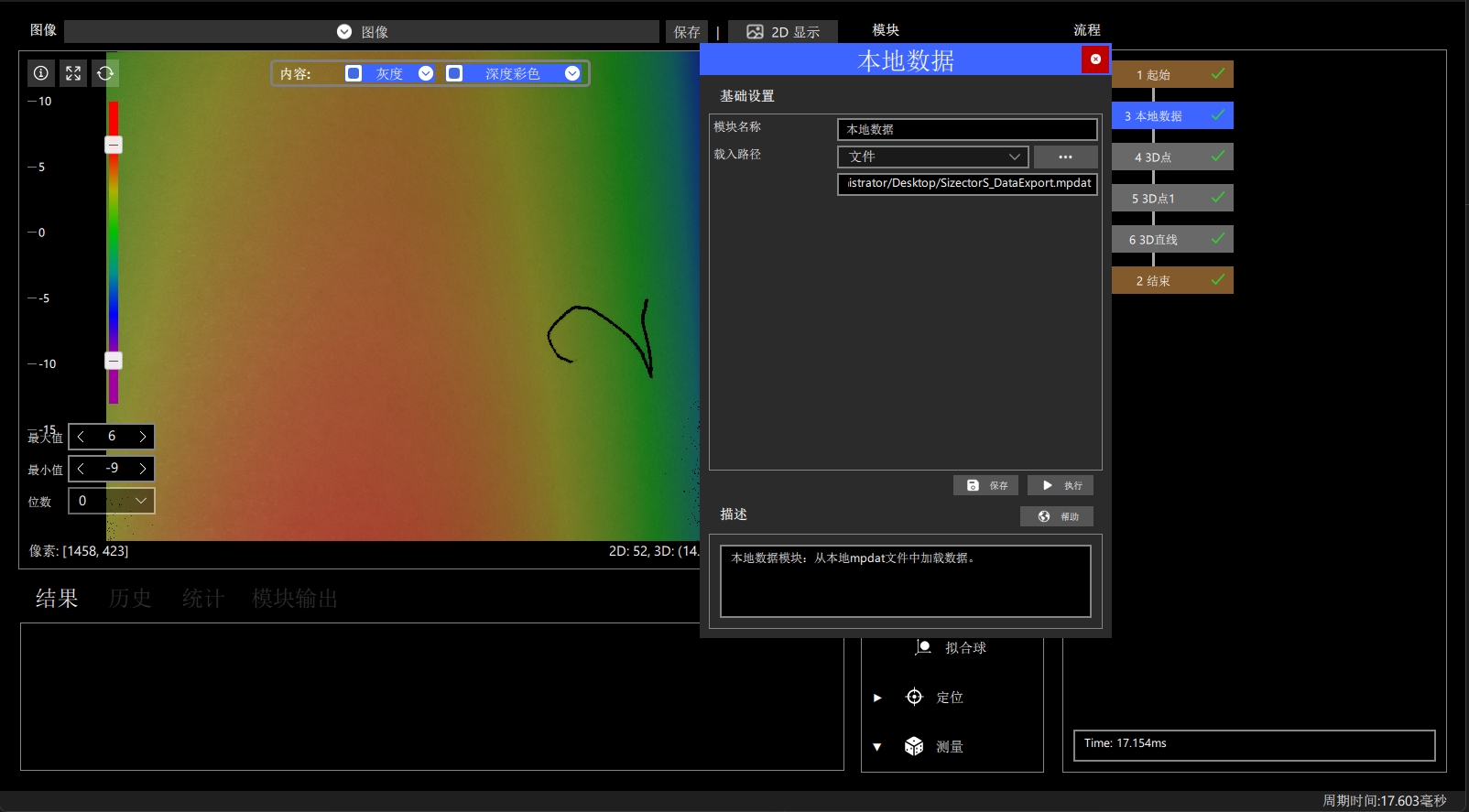Click the 拟合球 fit sphere tool icon
Viewport: 1469px width, 812px height.
pyautogui.click(x=923, y=647)
